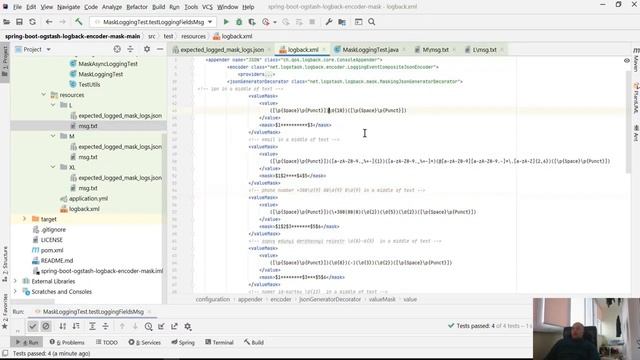This screenshot has width=640, height=360.
Task: Expand External Libraries node
Action: [x=15, y=281]
